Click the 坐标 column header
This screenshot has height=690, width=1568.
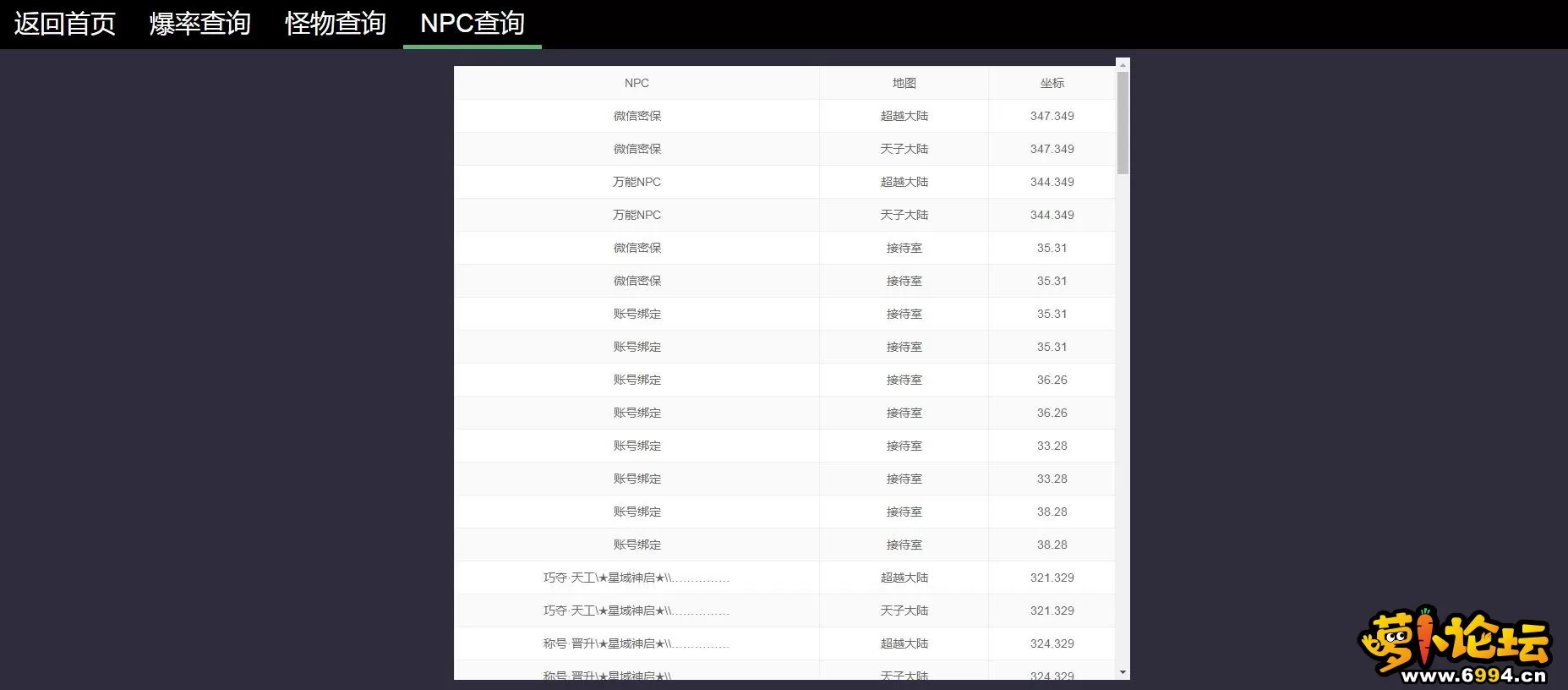[1052, 83]
